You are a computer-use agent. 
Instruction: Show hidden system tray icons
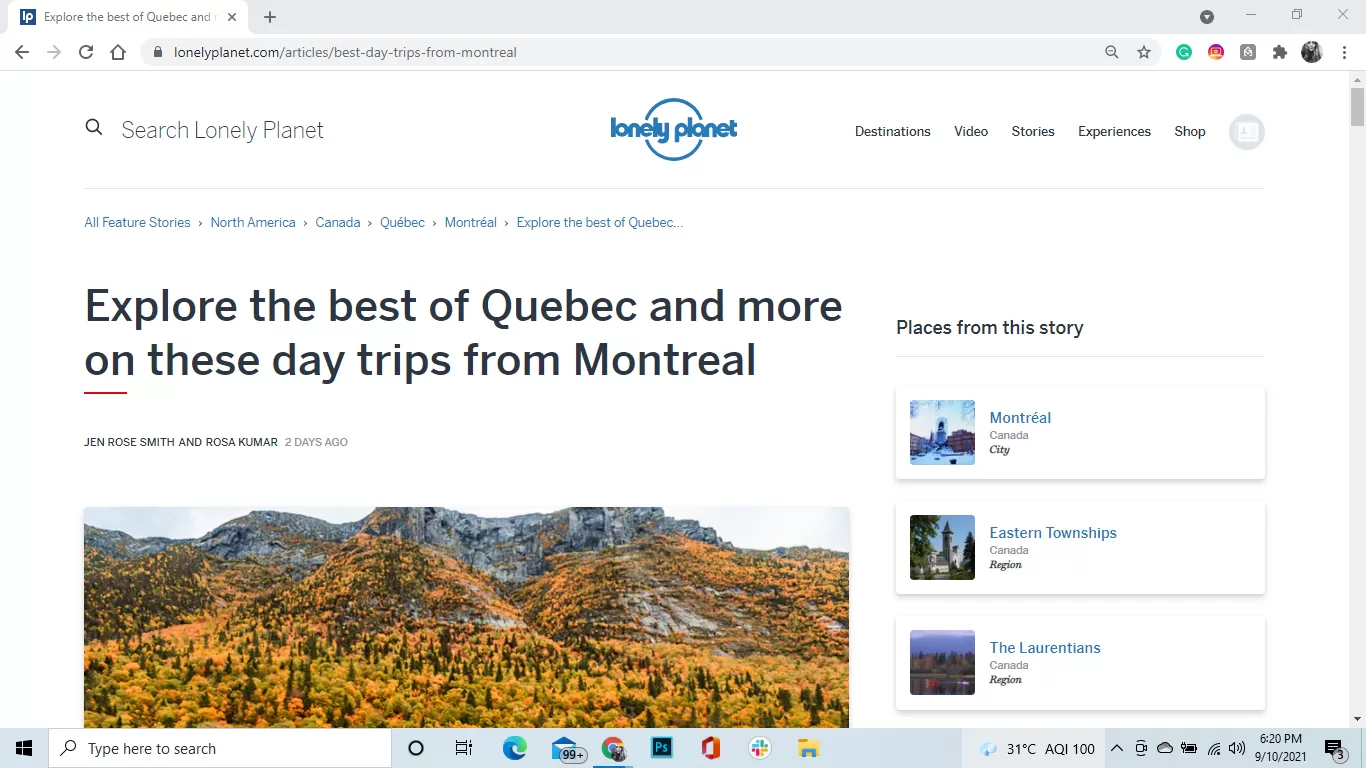coord(1117,748)
